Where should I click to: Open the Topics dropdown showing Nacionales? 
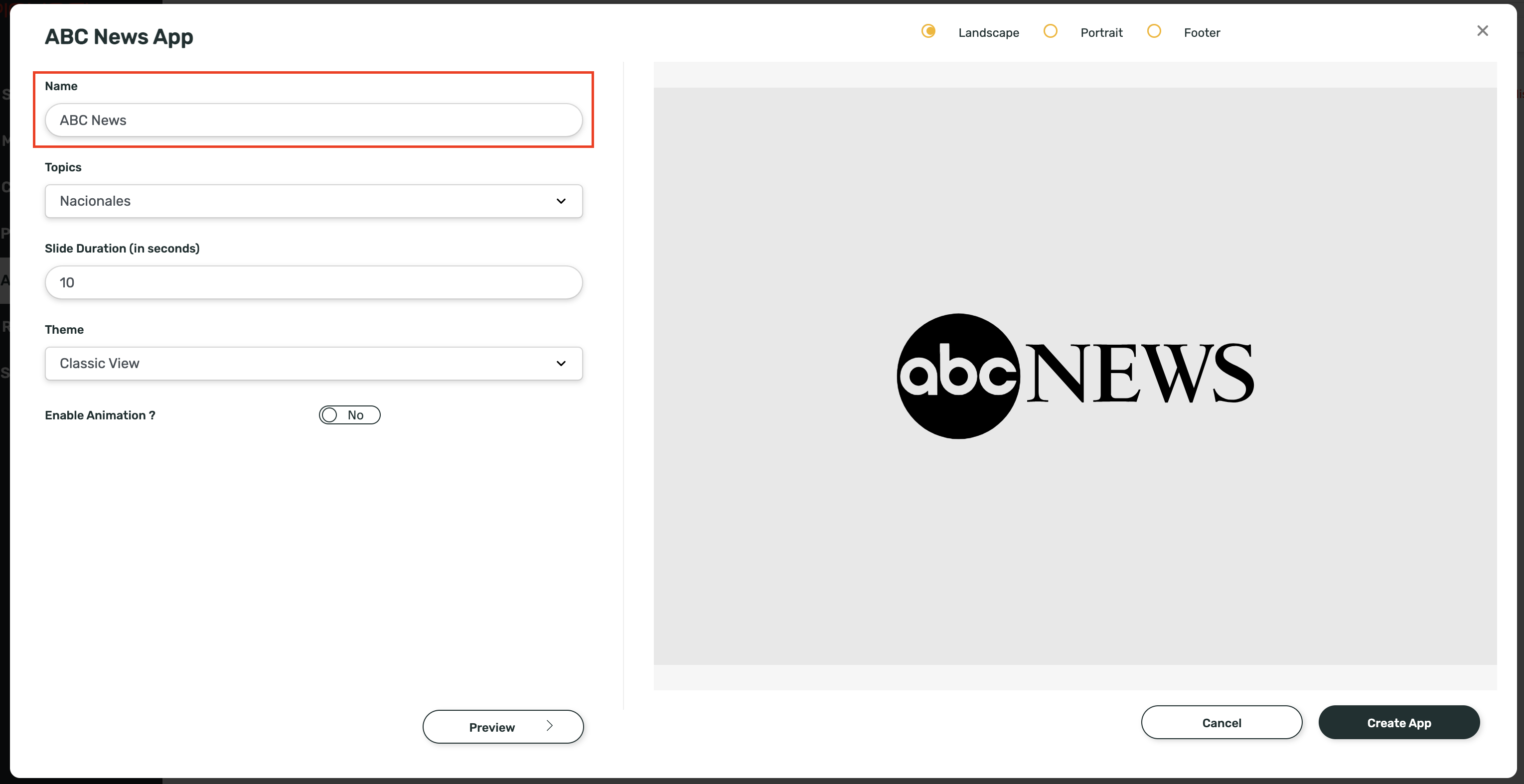(x=313, y=201)
